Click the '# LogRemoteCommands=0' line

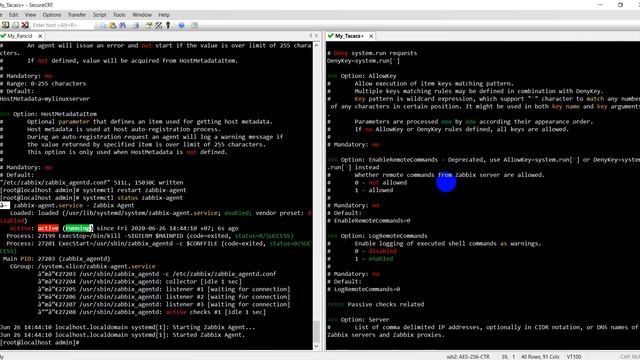364,289
